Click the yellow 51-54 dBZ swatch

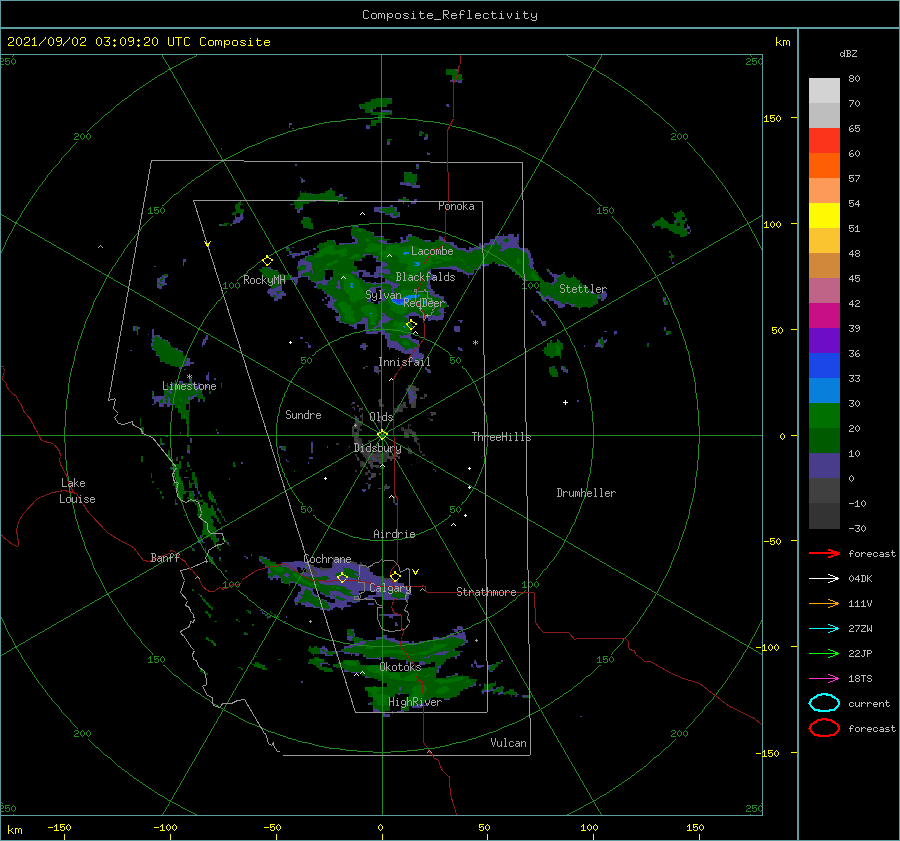point(824,216)
